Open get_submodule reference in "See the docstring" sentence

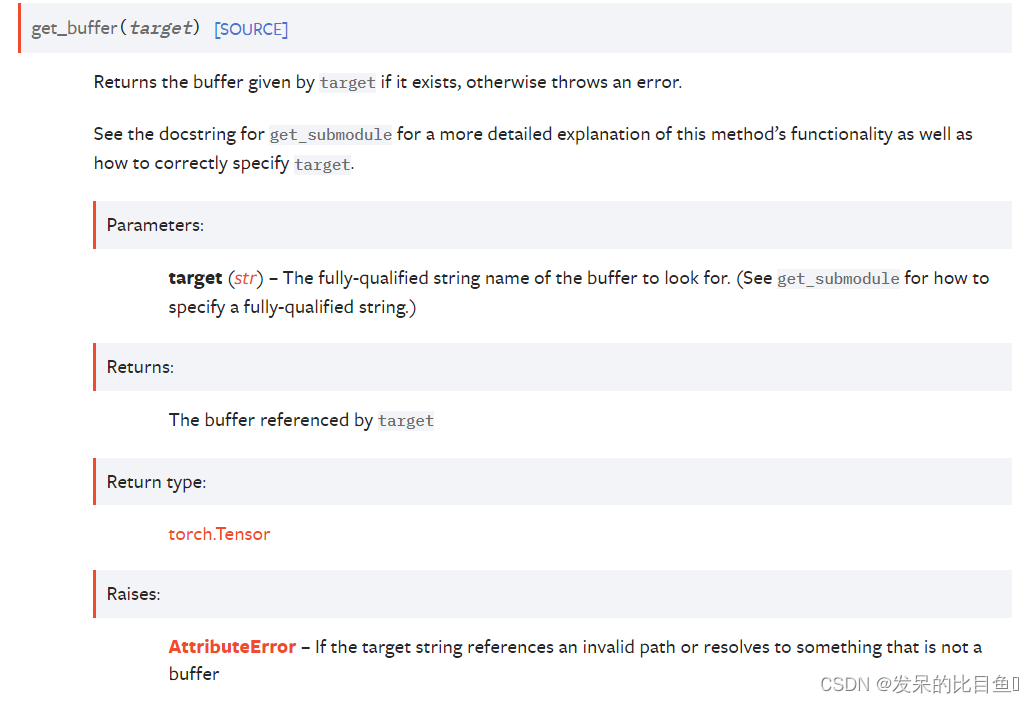(x=330, y=135)
